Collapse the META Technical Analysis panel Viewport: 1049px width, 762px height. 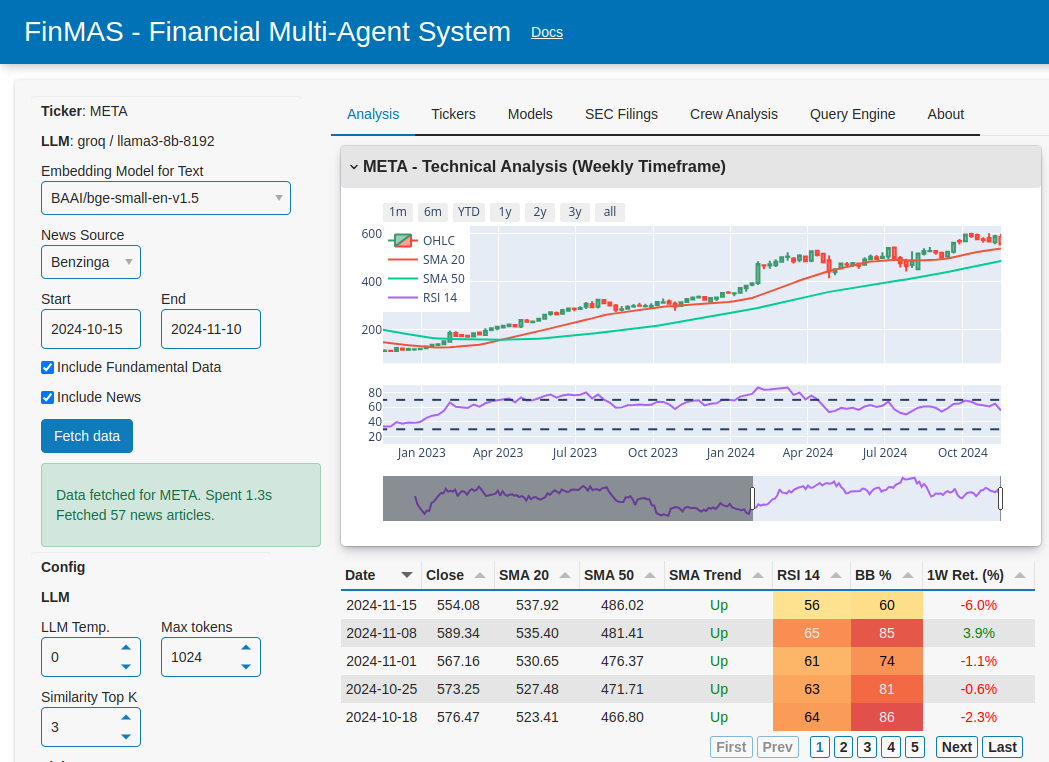(x=354, y=166)
